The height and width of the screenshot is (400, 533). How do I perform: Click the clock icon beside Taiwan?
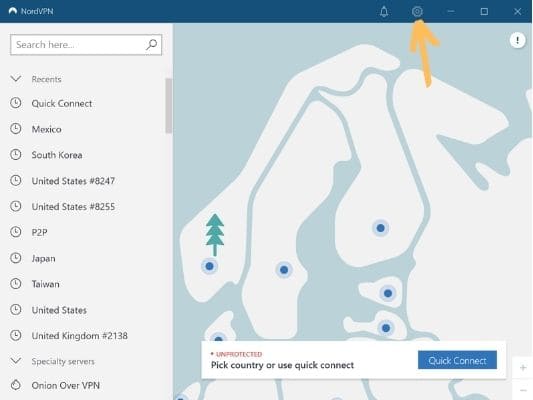tap(16, 284)
